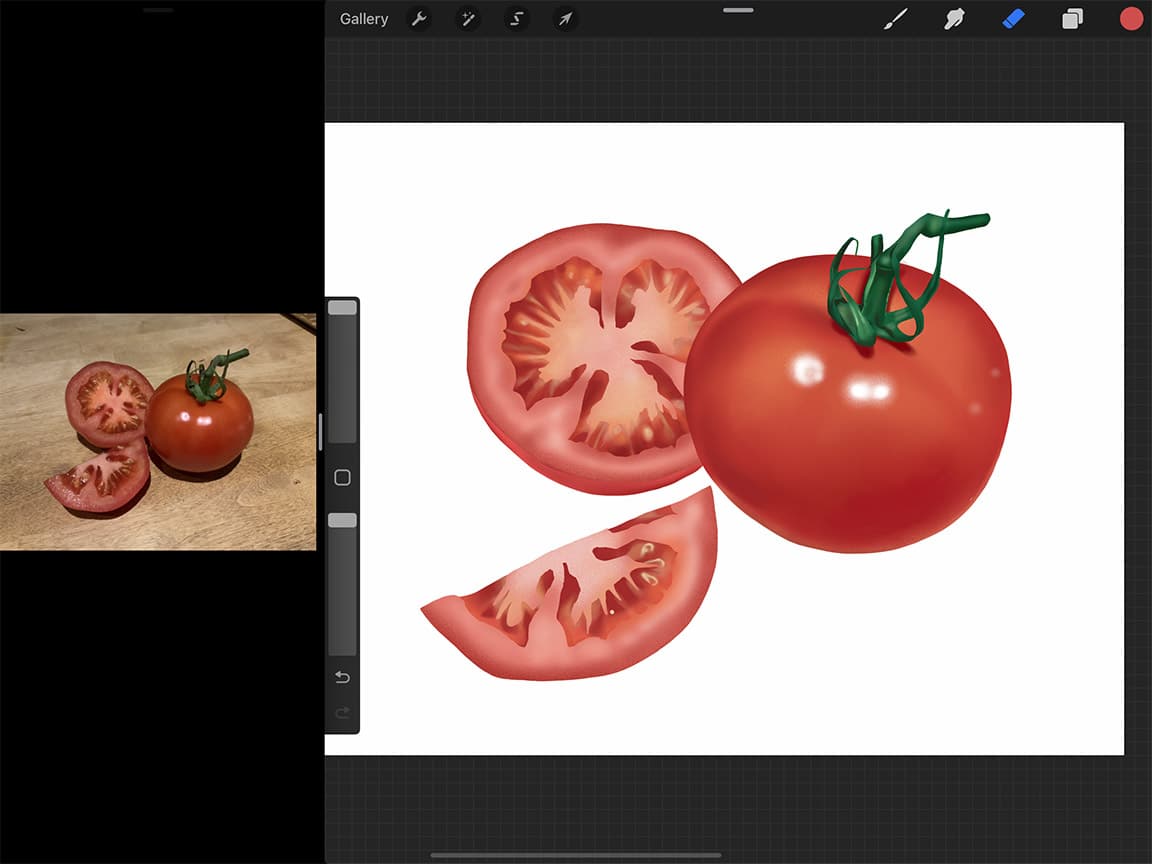Switch to the Smudge tool
The width and height of the screenshot is (1152, 864).
pos(954,18)
